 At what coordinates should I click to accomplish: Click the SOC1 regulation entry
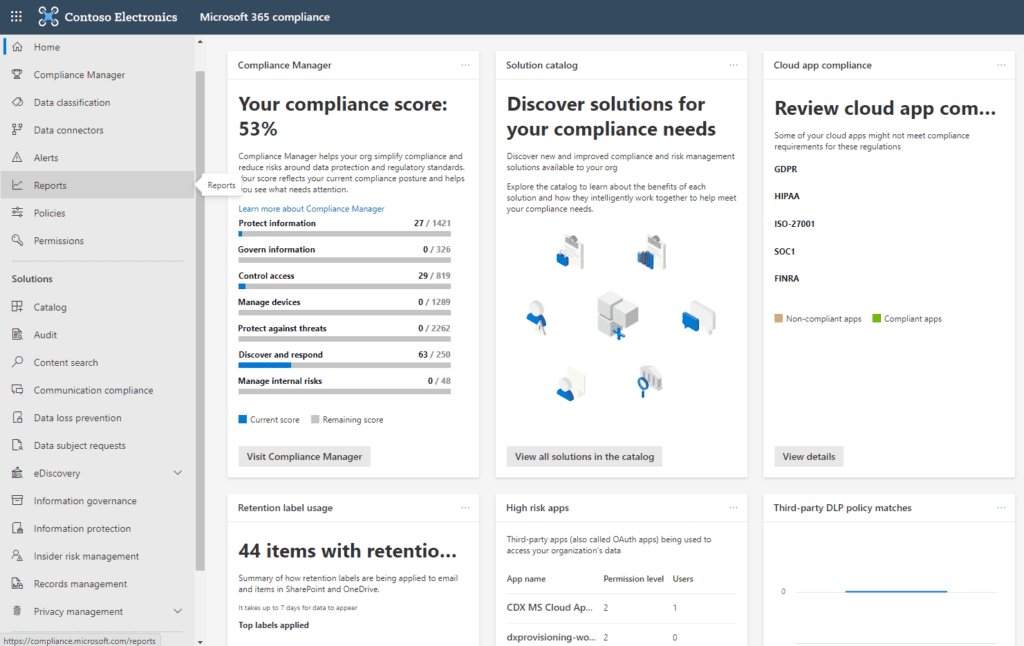pos(785,251)
